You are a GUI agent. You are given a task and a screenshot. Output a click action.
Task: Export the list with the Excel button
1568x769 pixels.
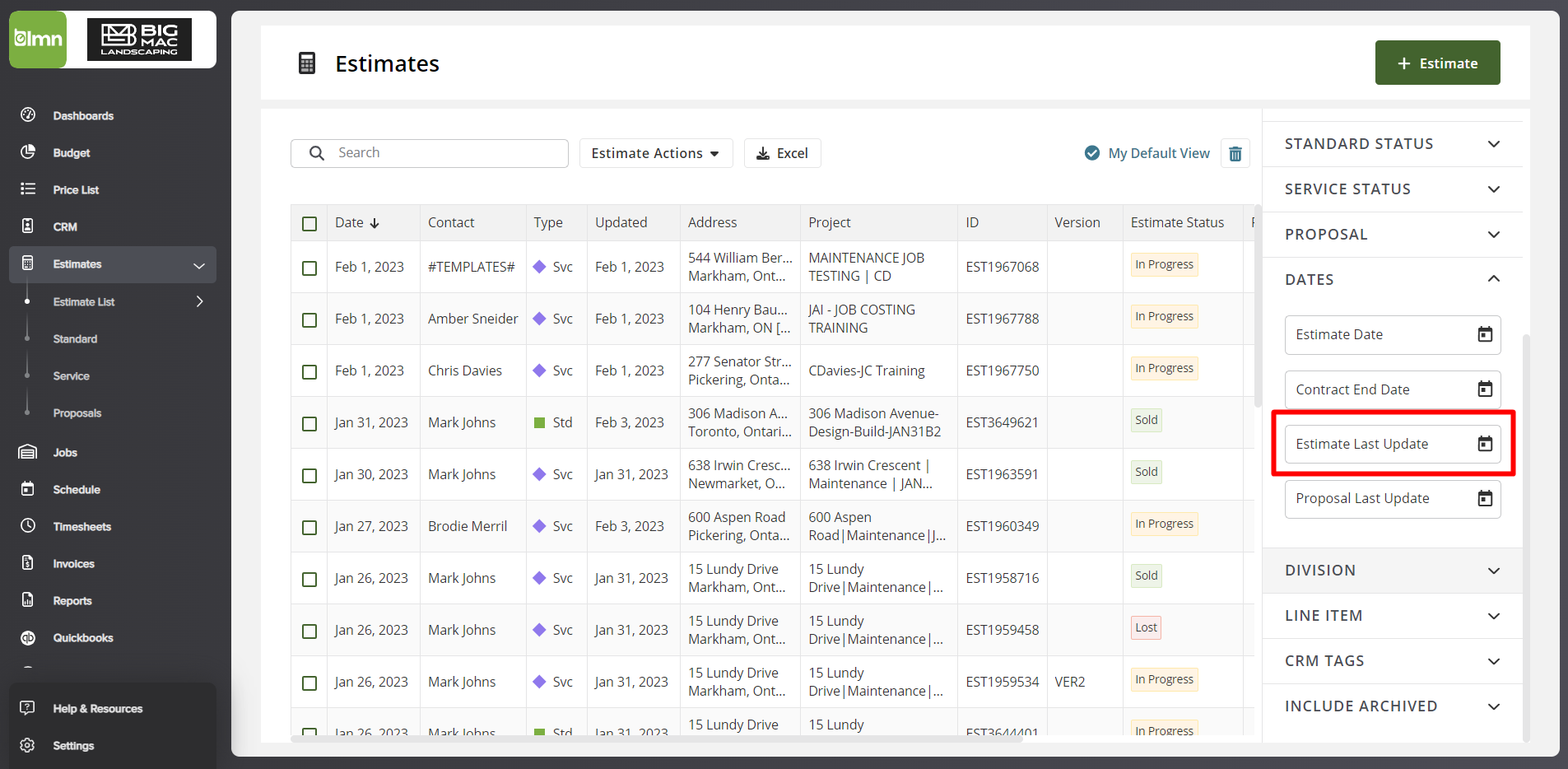tap(782, 153)
